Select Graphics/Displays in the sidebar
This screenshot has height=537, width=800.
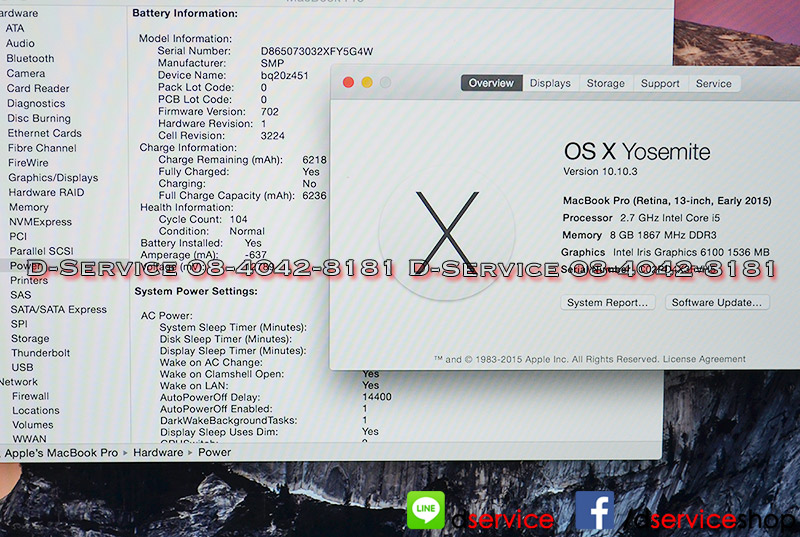(x=53, y=177)
